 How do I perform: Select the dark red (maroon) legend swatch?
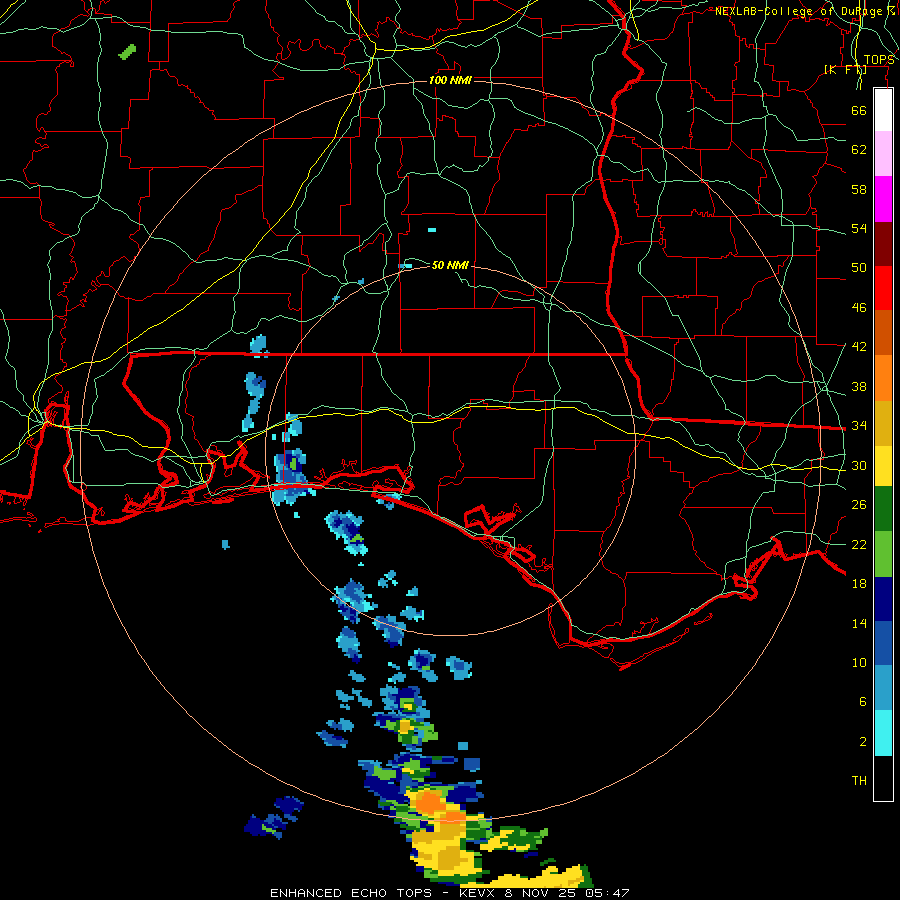tap(883, 243)
